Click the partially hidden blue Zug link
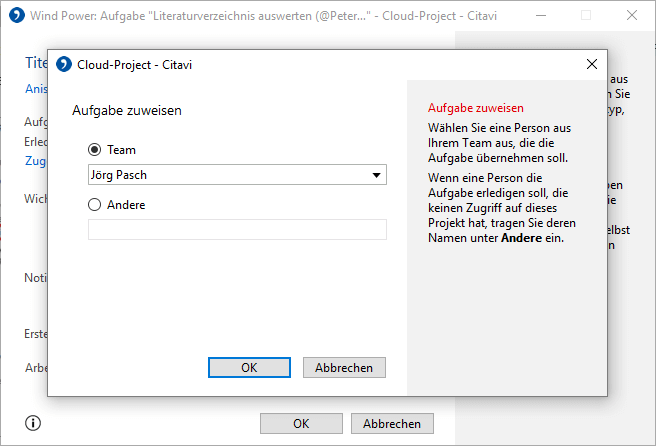Image resolution: width=656 pixels, height=446 pixels. [36, 161]
